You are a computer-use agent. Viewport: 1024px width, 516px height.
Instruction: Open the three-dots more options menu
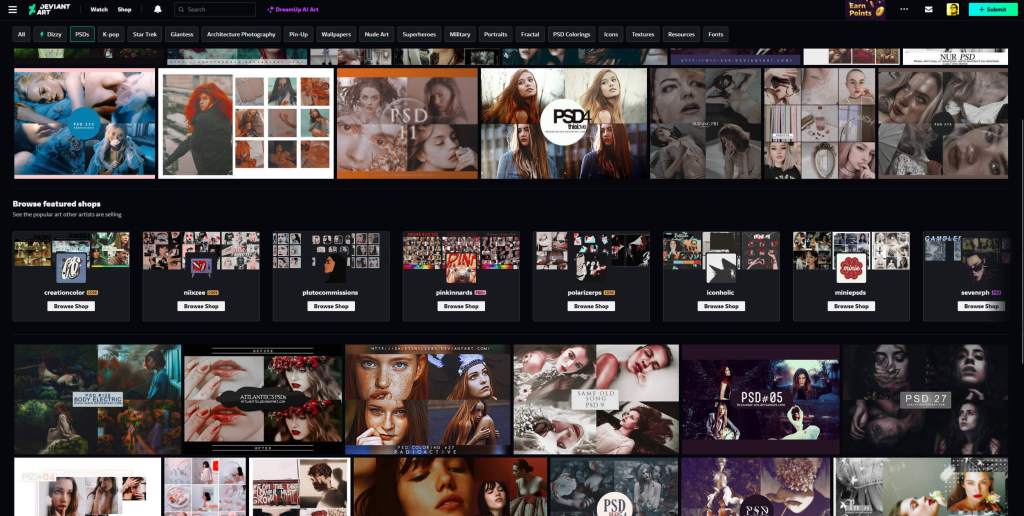coord(904,9)
